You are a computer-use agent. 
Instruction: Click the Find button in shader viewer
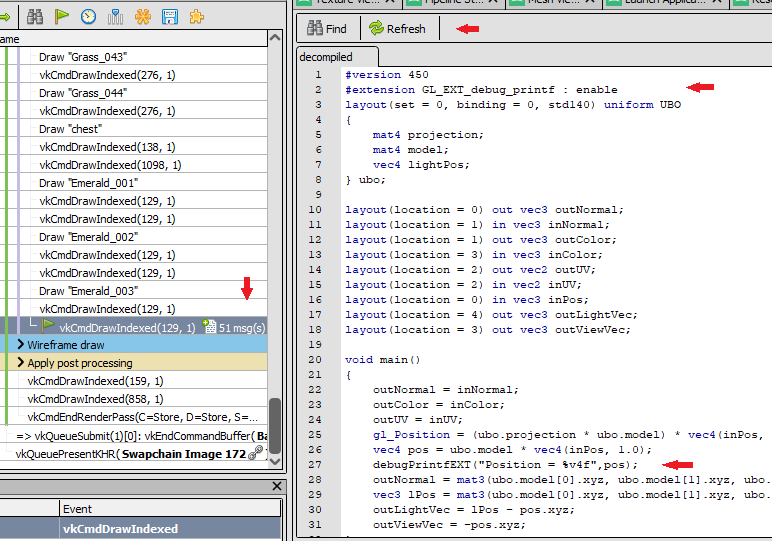pyautogui.click(x=327, y=29)
